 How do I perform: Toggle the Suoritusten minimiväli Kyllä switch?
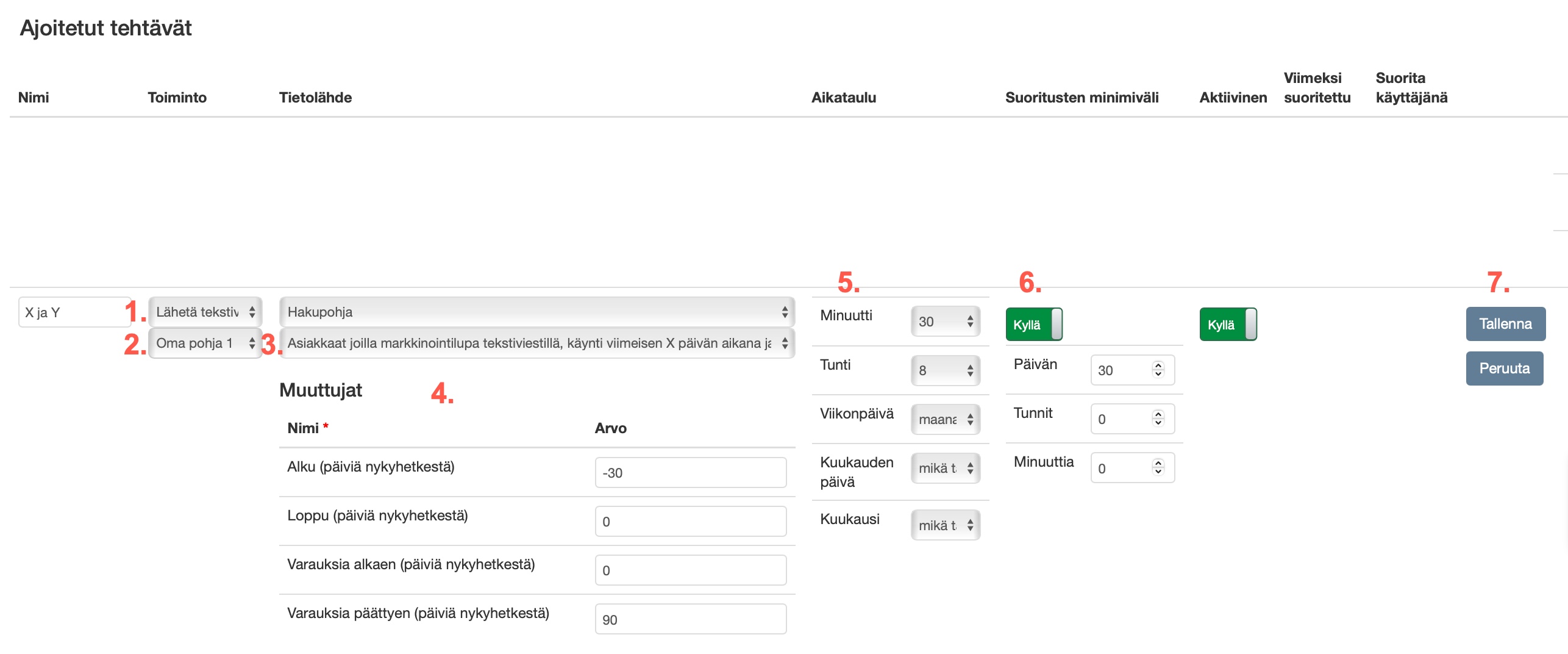pyautogui.click(x=1033, y=325)
